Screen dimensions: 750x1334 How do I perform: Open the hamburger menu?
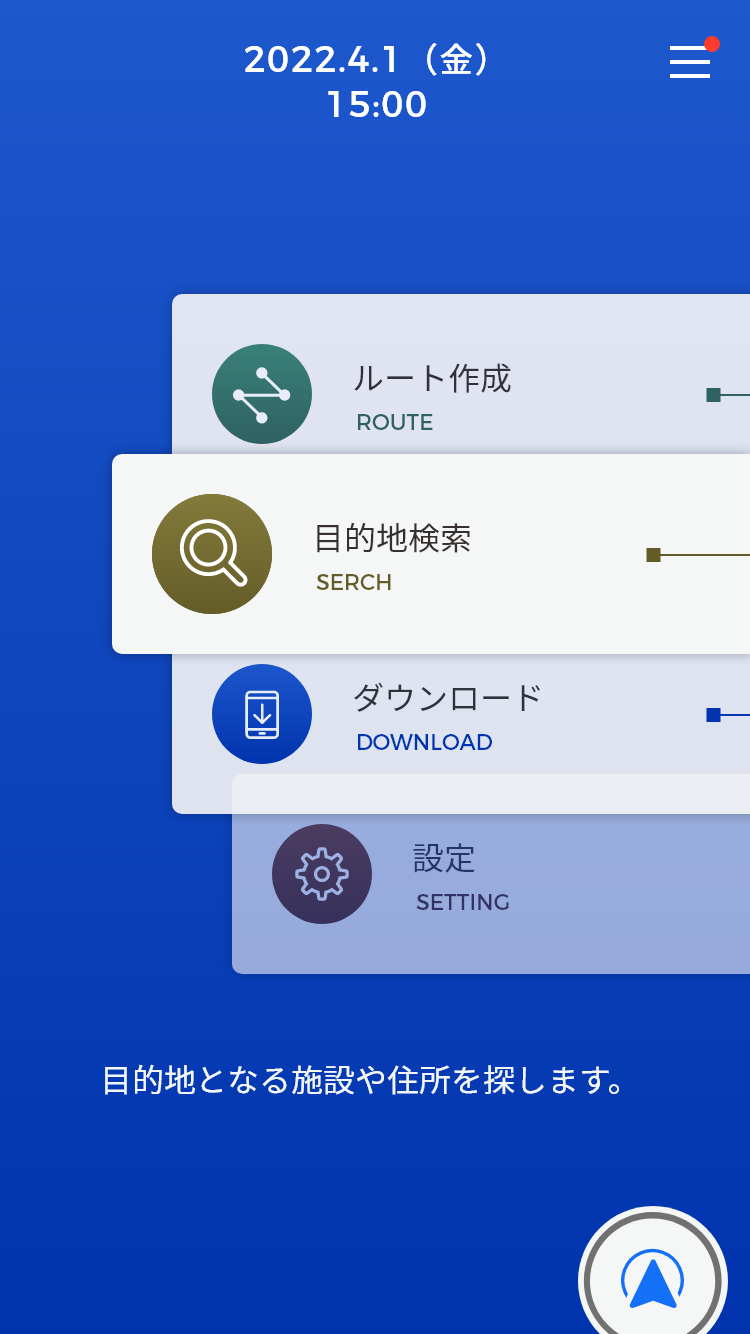[x=689, y=62]
